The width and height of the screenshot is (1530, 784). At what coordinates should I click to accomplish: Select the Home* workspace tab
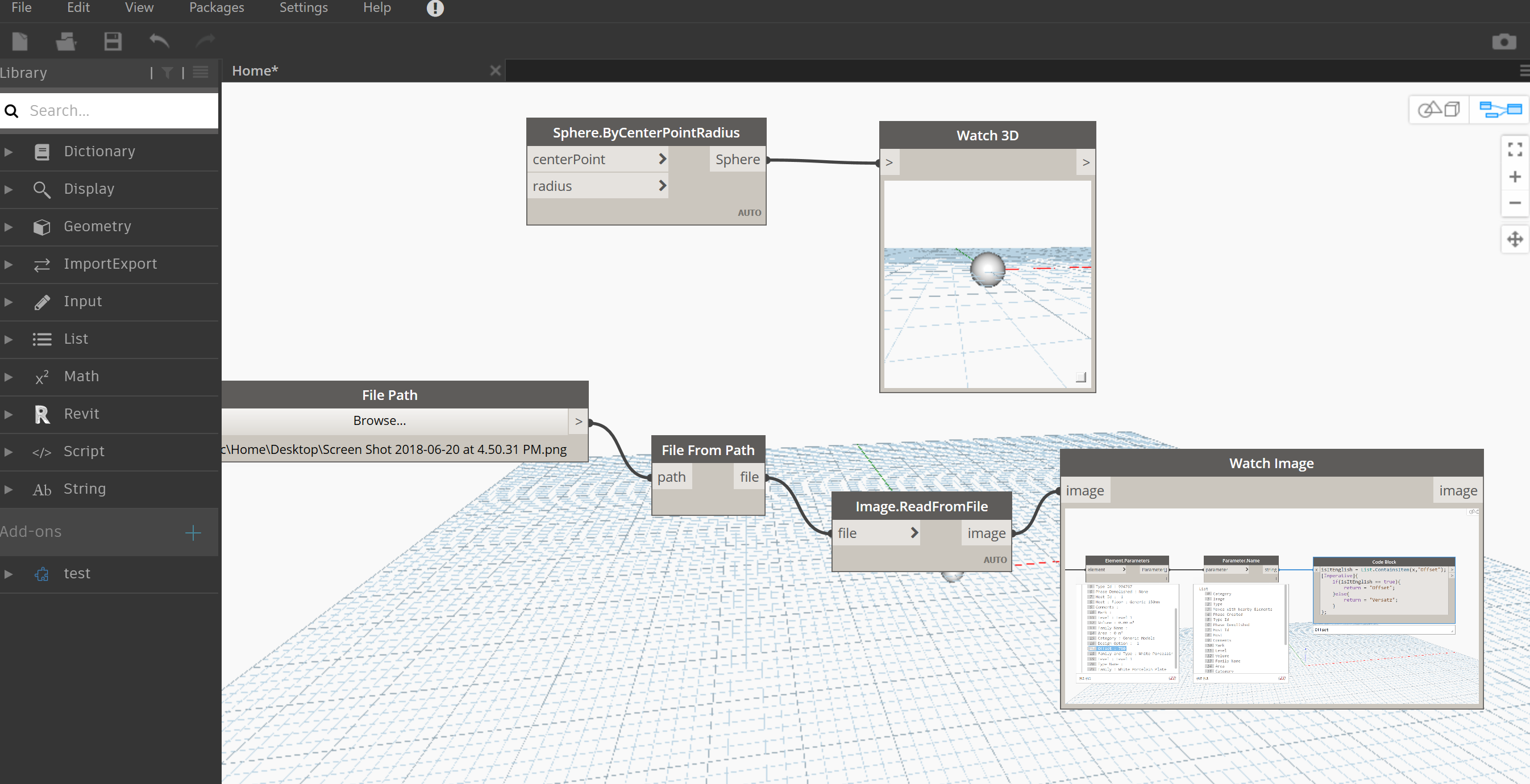coord(254,70)
